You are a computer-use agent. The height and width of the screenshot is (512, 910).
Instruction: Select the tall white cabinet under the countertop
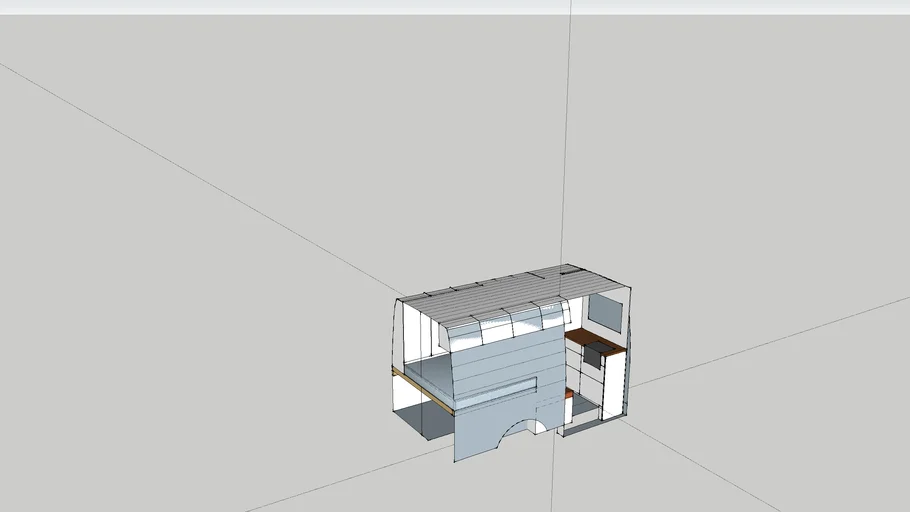tap(613, 385)
